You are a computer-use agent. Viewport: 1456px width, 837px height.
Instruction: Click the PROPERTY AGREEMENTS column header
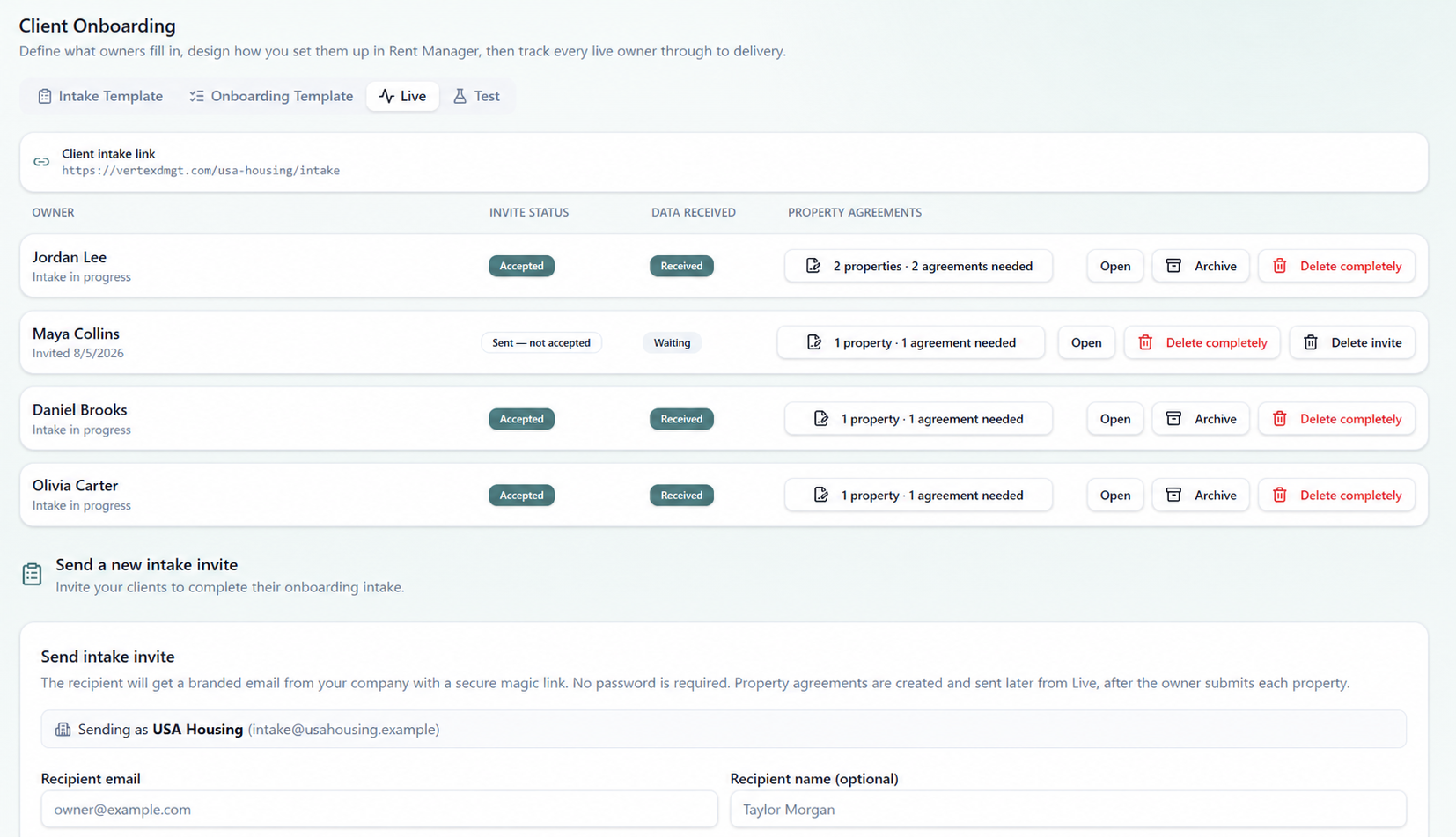point(855,212)
